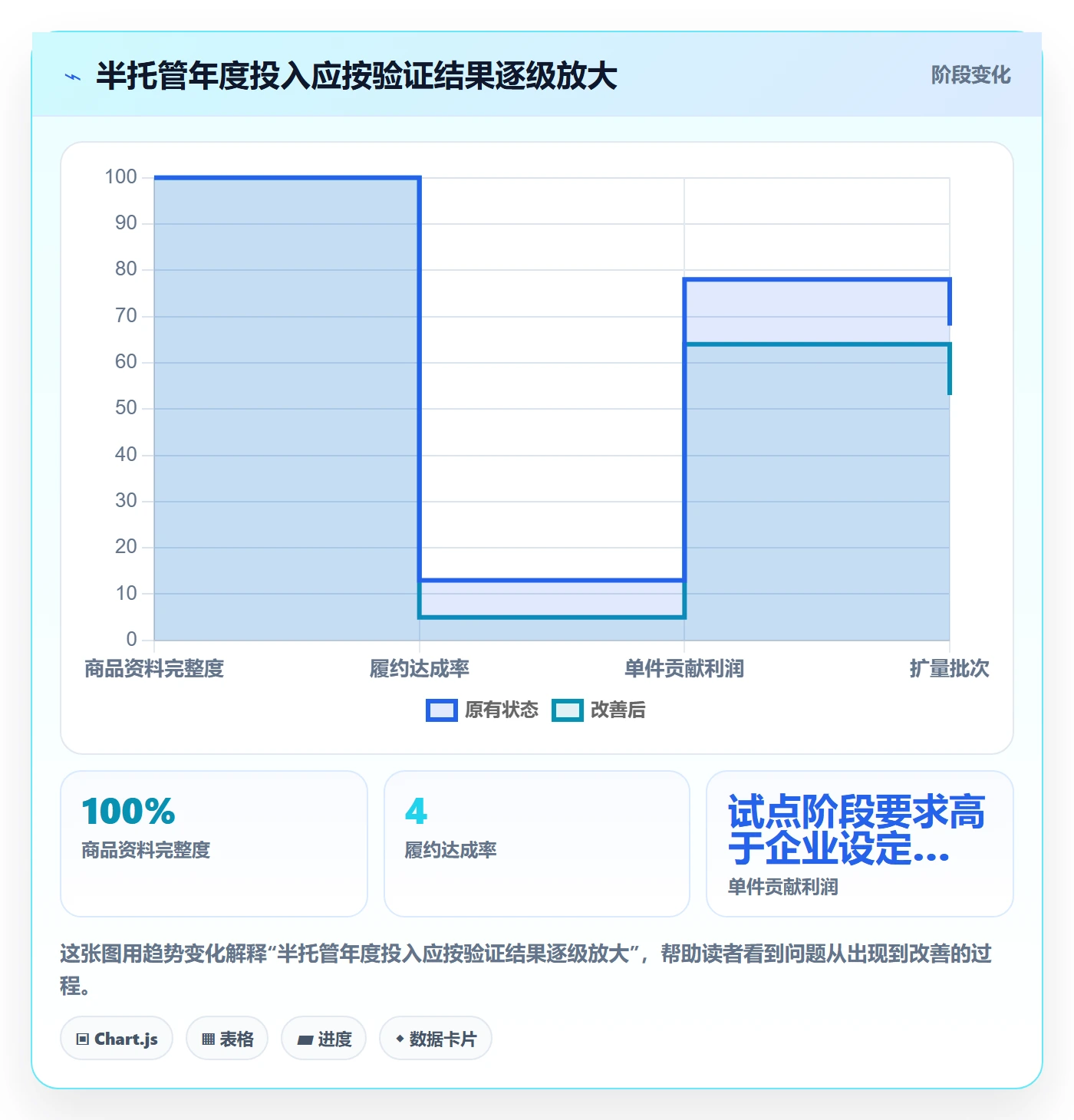The image size is (1074, 1120).
Task: Click the 表格 chip grid icon
Action: coord(208,1039)
